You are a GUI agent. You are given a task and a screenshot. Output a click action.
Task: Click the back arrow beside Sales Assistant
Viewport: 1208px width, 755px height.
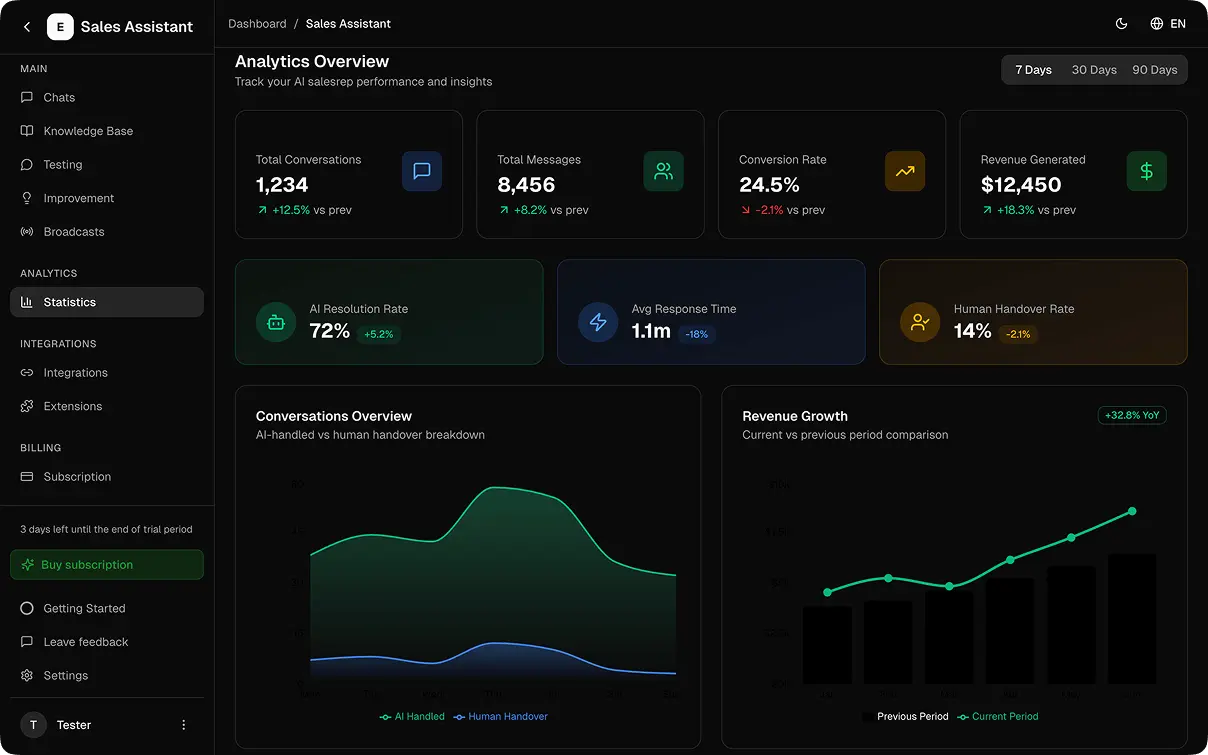[27, 27]
